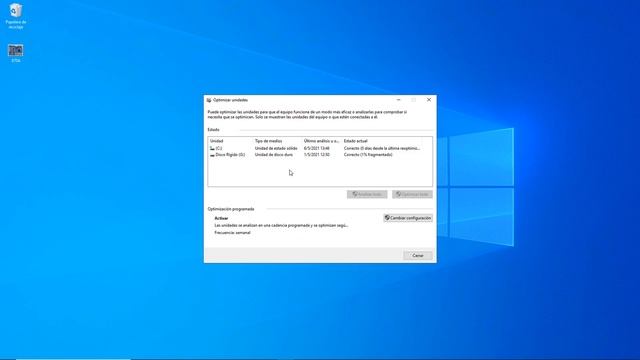640x360 pixels.
Task: Select the Unidad de disco duro cell
Action: coord(273,155)
